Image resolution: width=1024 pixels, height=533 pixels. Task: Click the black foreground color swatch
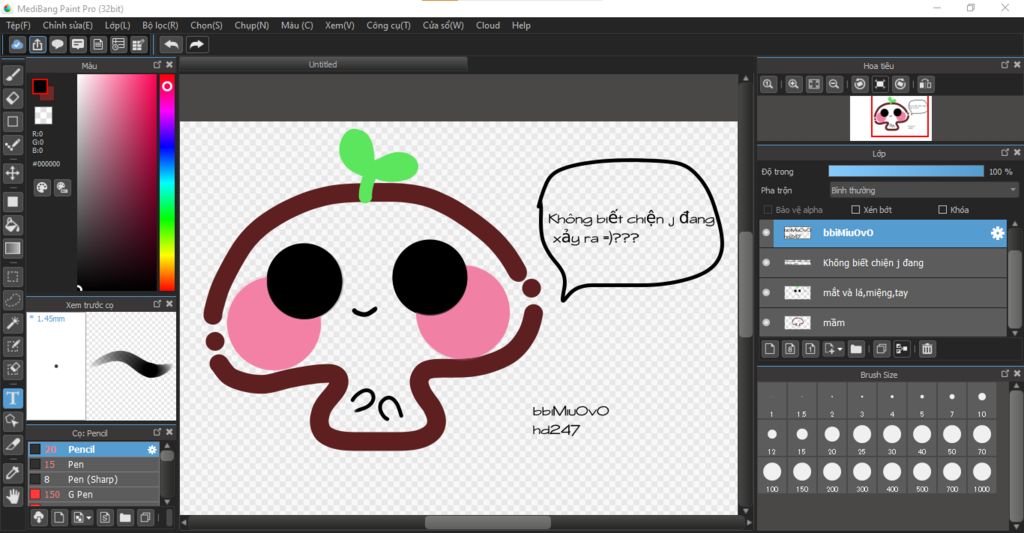tap(40, 86)
